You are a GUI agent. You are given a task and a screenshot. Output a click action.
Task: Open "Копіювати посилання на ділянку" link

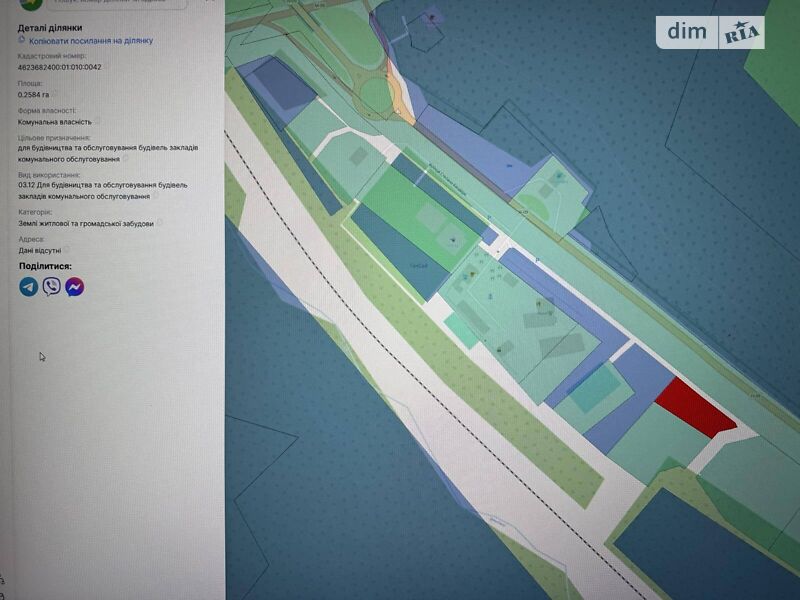point(91,41)
